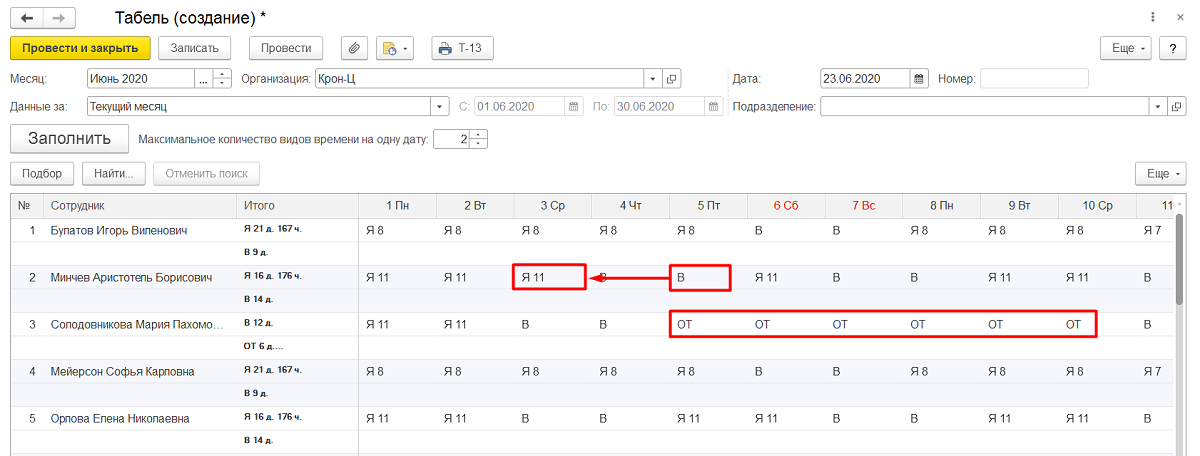Open the top Еще menu
Screen dimensions: 1200x456
pyautogui.click(x=1126, y=48)
